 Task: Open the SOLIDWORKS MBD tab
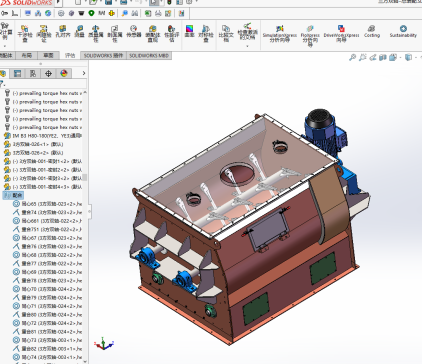[x=149, y=55]
